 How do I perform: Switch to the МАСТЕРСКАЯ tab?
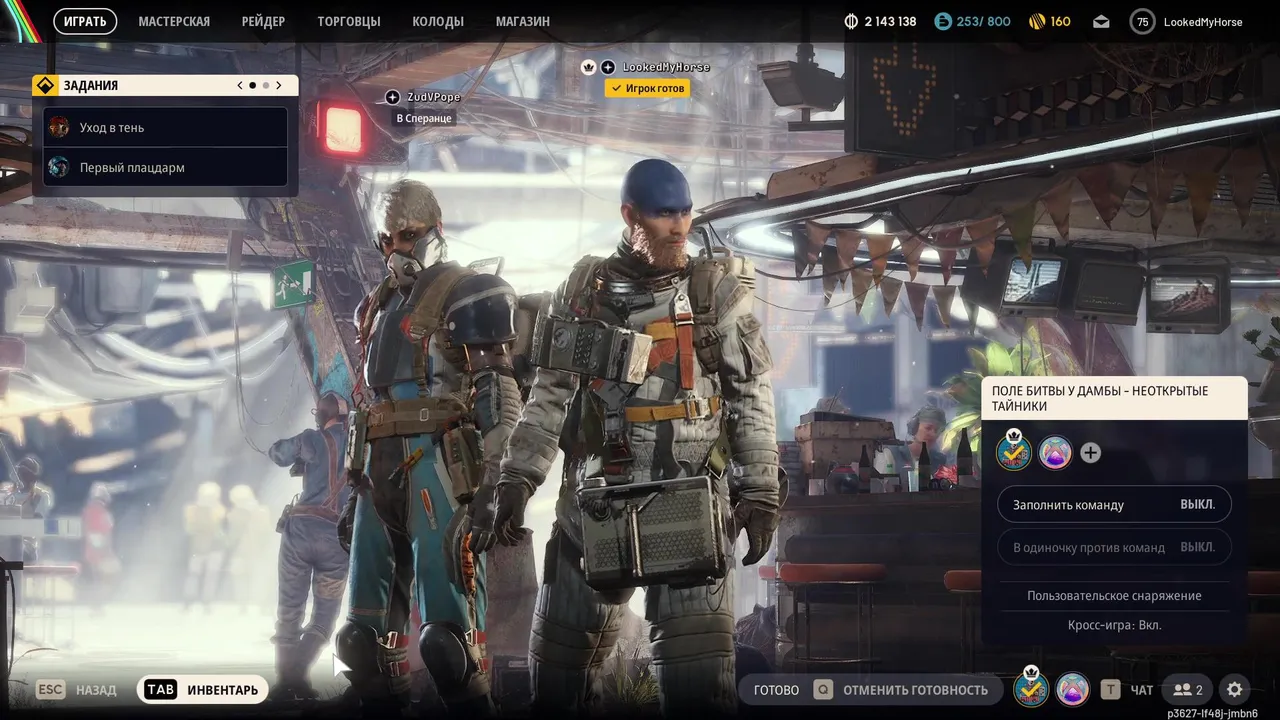tap(174, 21)
